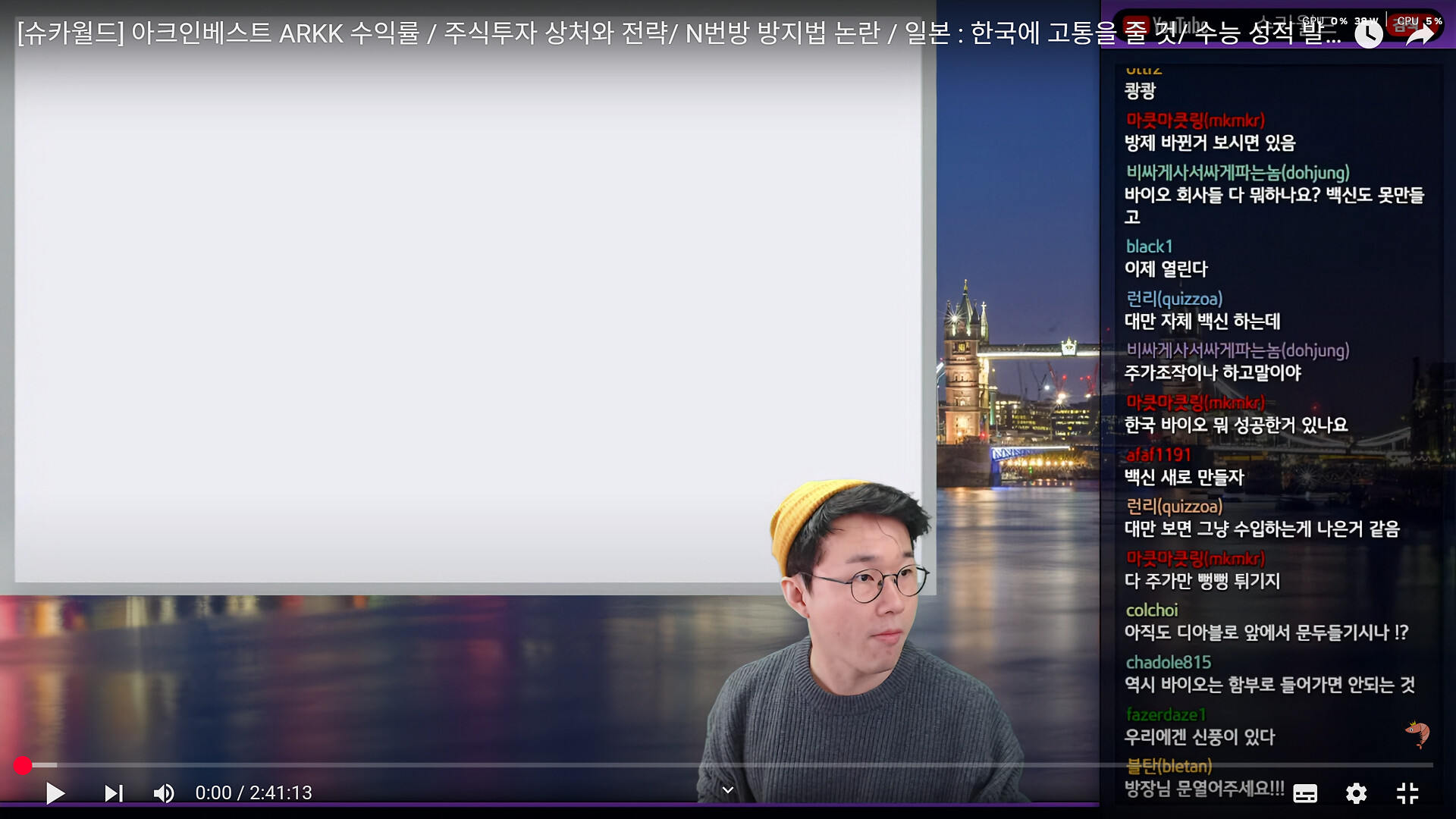Exit fullscreen mode
The width and height of the screenshot is (1456, 819).
tap(1407, 793)
